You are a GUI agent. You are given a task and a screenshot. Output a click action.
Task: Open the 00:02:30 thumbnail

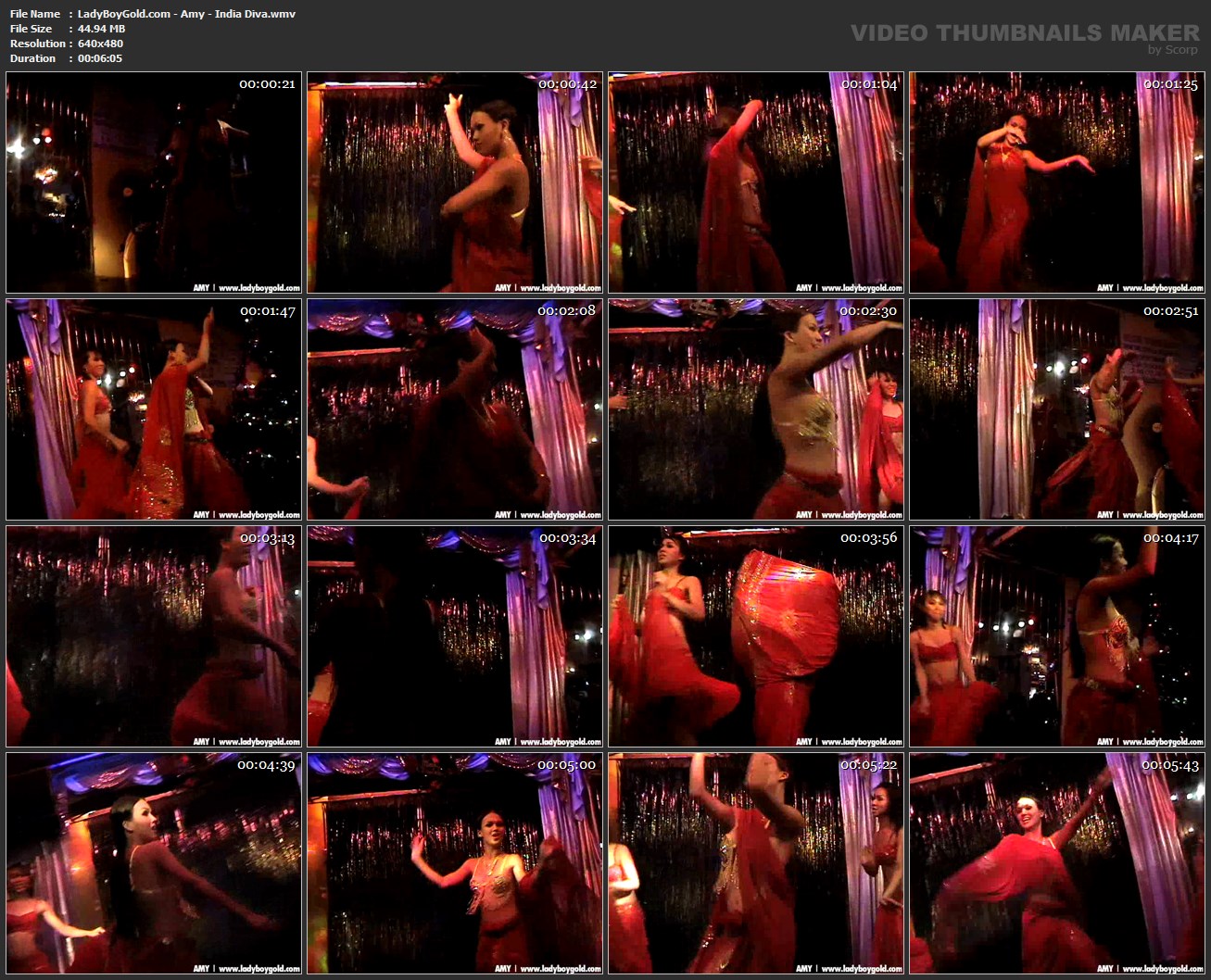[x=756, y=409]
